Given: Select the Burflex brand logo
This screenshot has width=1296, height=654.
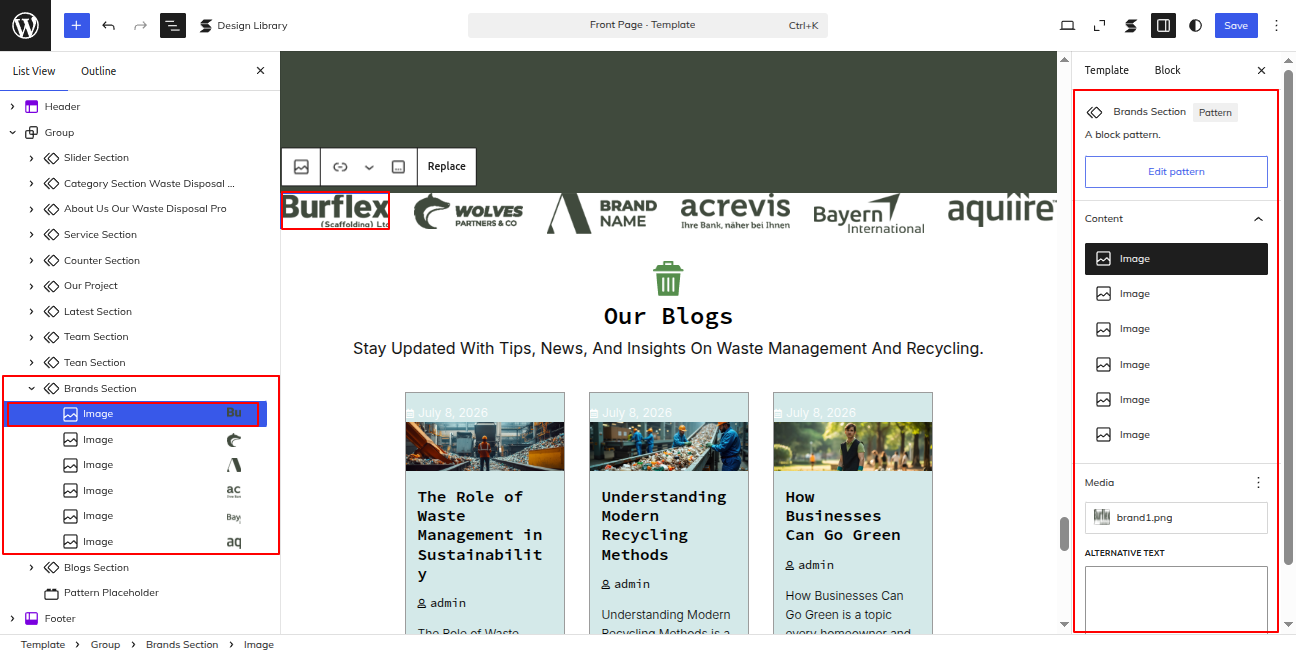Looking at the screenshot, I should pyautogui.click(x=335, y=211).
